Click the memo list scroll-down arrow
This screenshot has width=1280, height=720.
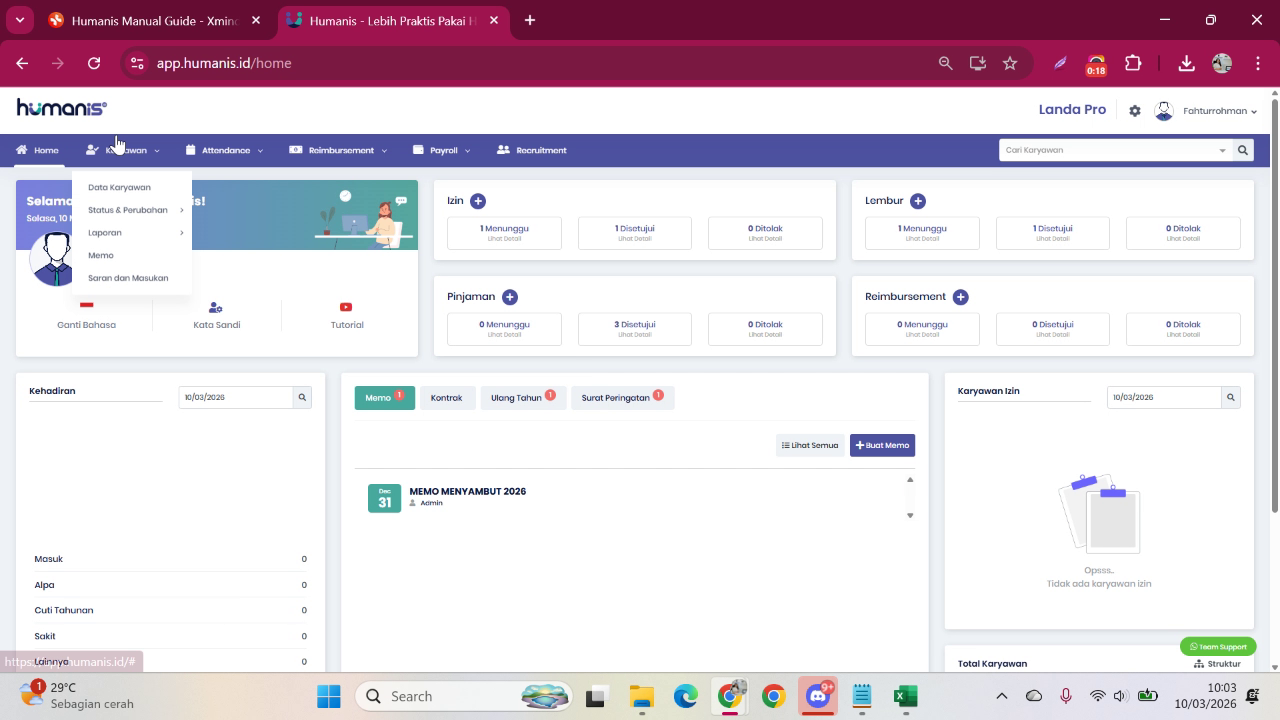(x=910, y=516)
